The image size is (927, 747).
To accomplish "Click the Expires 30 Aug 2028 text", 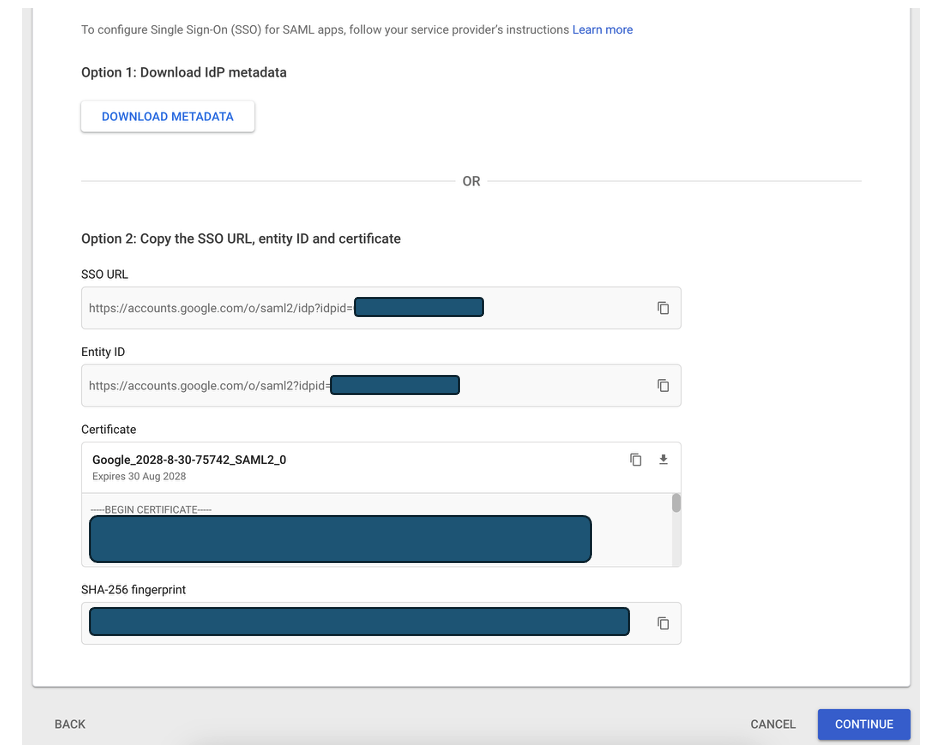I will click(x=139, y=477).
